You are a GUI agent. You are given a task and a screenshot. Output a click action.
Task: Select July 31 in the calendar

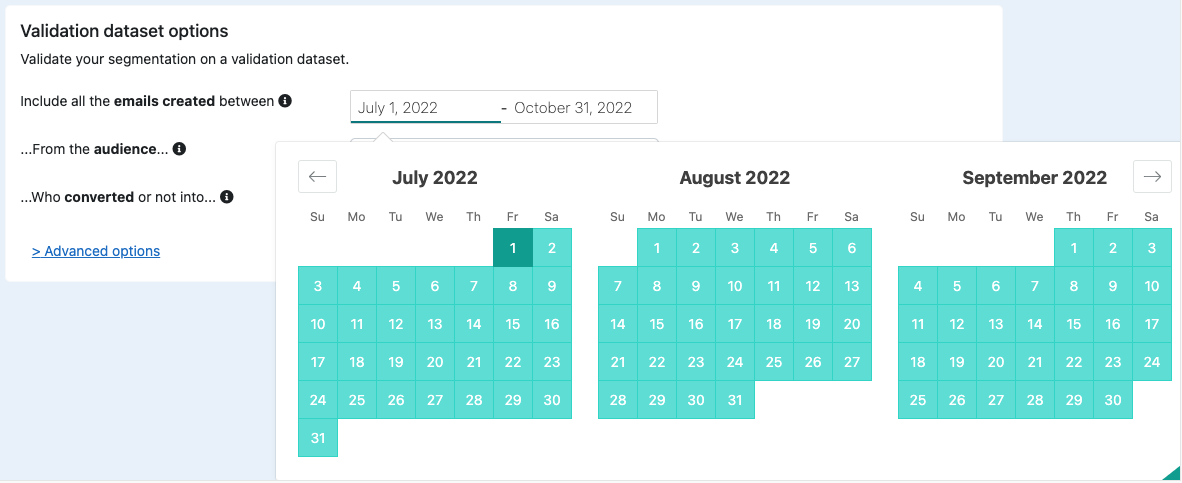318,438
